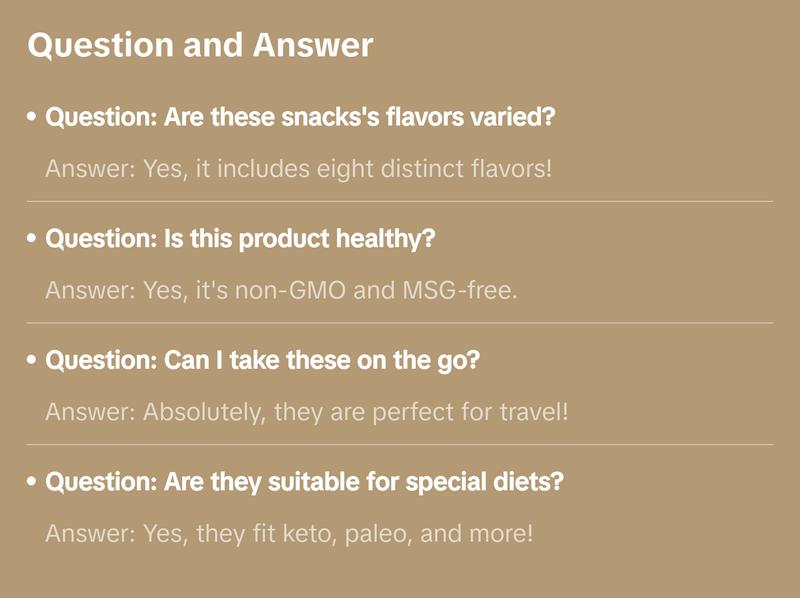Screen dimensions: 800x598
Task: Click the word "Absolutely" in the third answer
Action: click(203, 411)
